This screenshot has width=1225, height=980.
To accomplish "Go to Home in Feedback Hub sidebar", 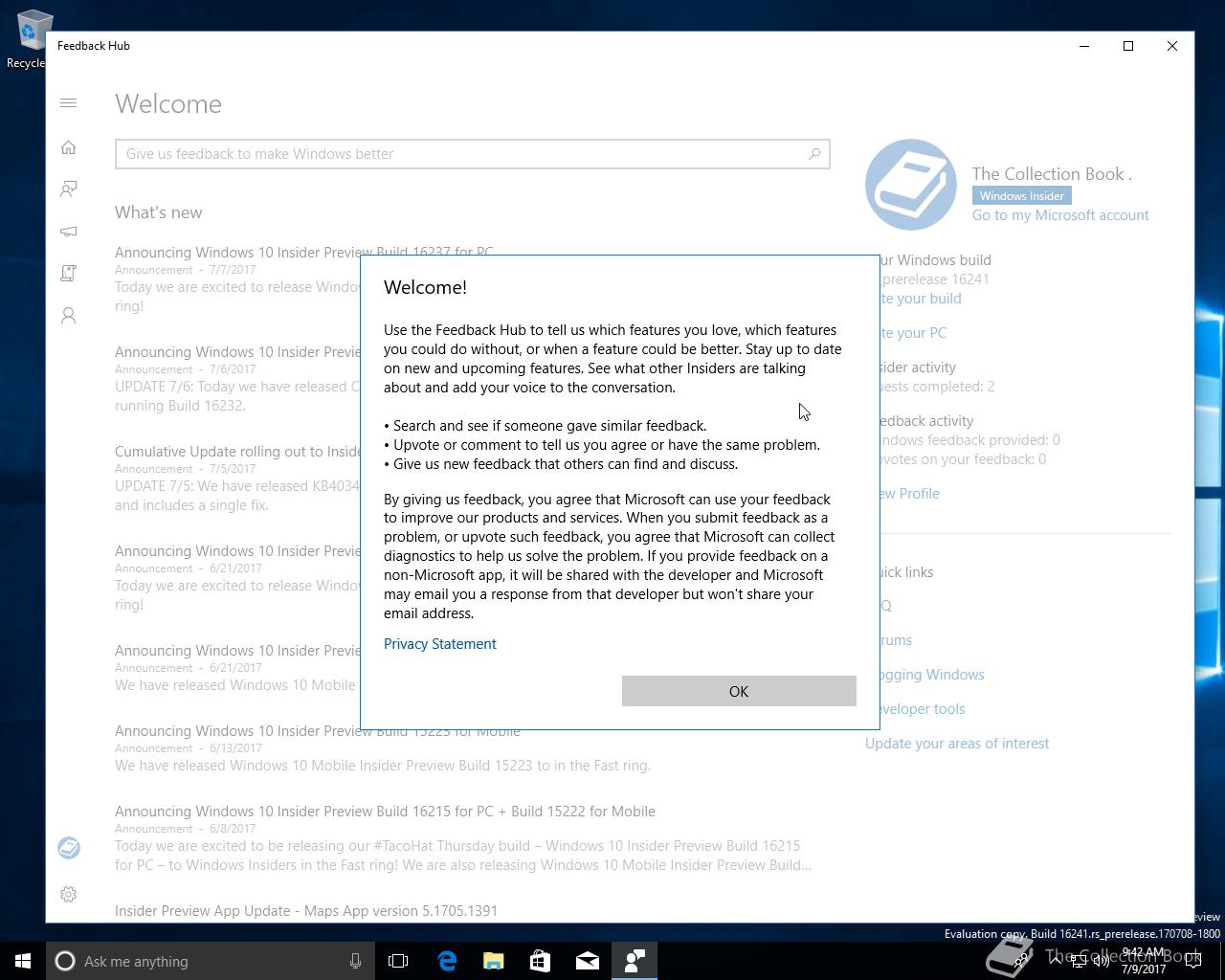I will point(68,147).
